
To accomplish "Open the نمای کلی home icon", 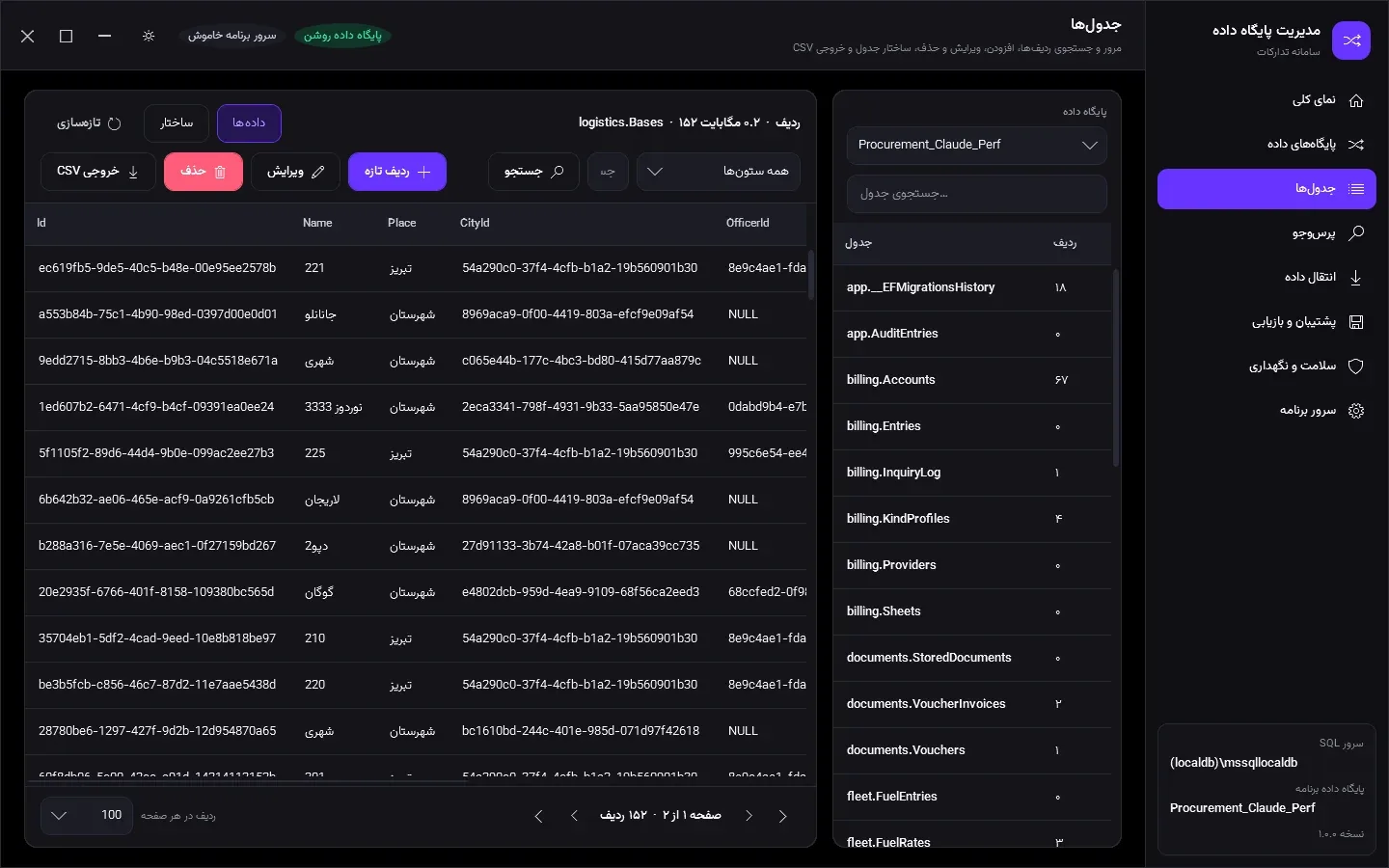I will point(1356,100).
